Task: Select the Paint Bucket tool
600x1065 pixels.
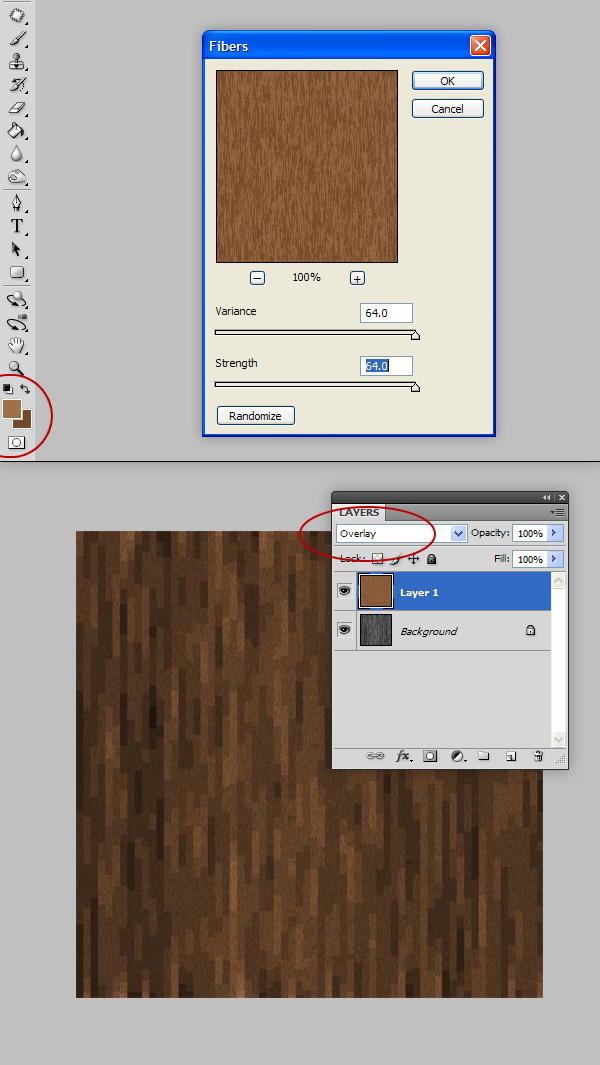Action: 17,130
